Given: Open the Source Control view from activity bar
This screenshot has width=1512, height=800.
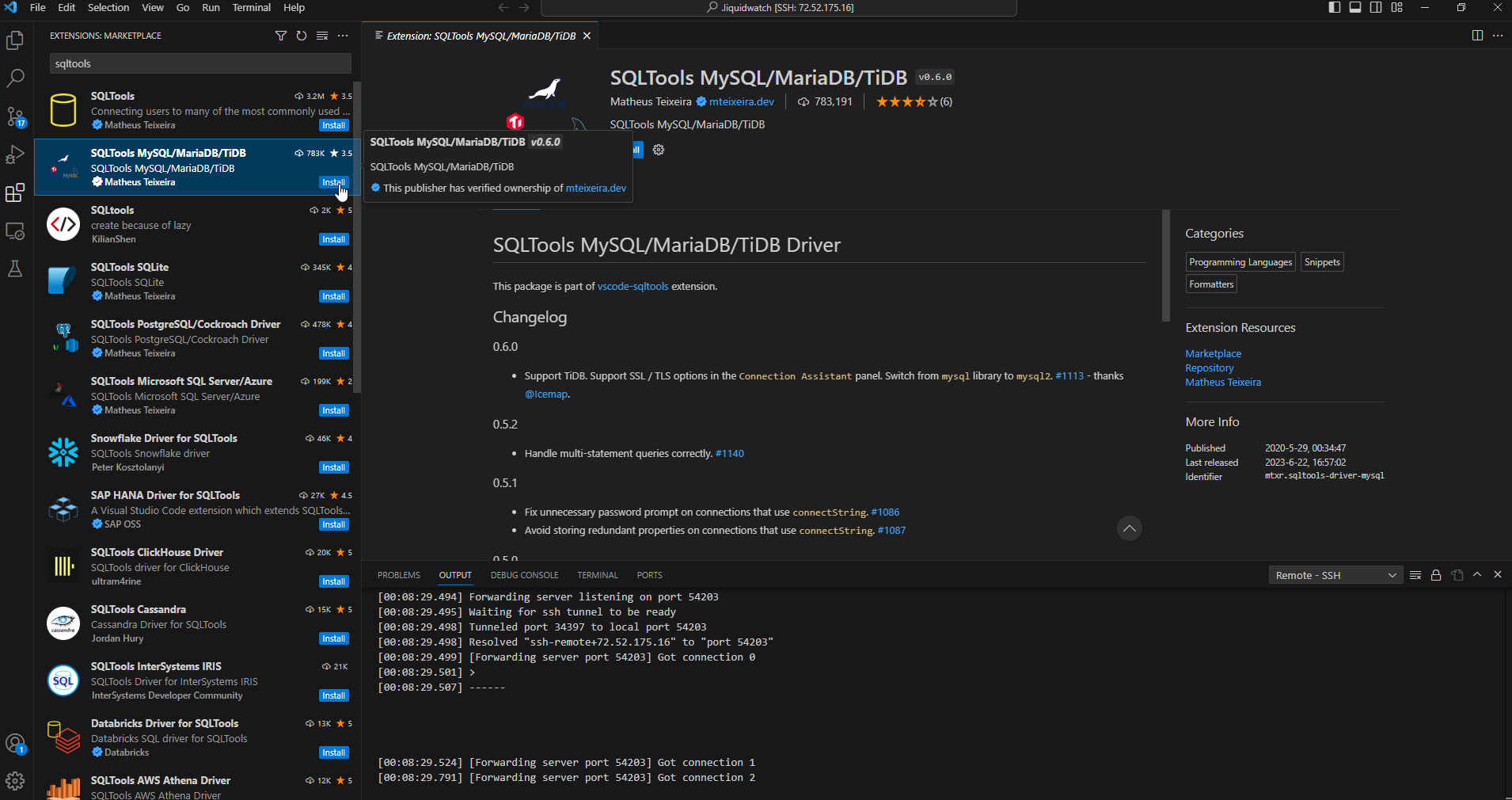Looking at the screenshot, I should pyautogui.click(x=16, y=116).
